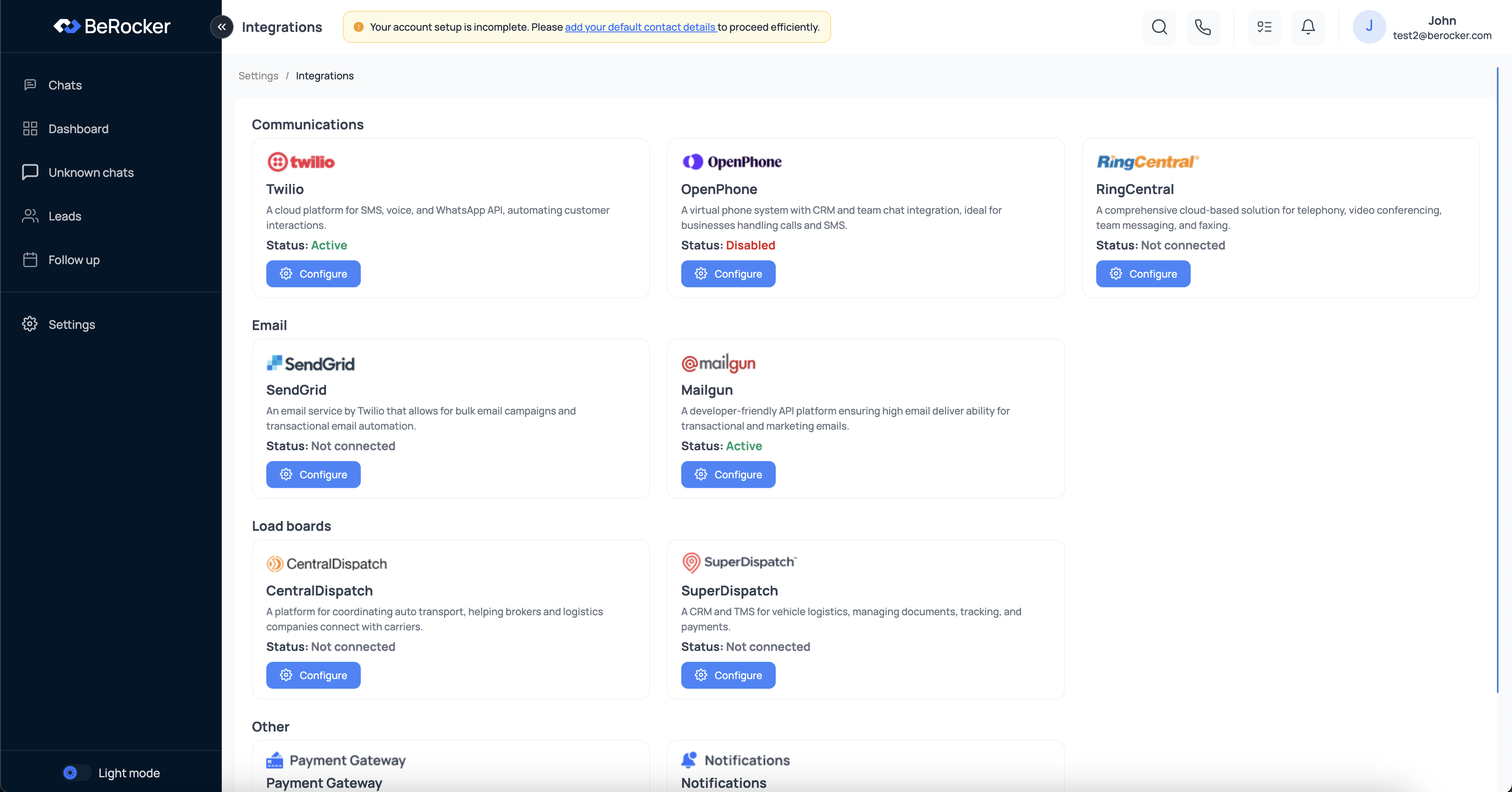The width and height of the screenshot is (1512, 792).
Task: Open the BeRocker logo to go home
Action: 112,26
